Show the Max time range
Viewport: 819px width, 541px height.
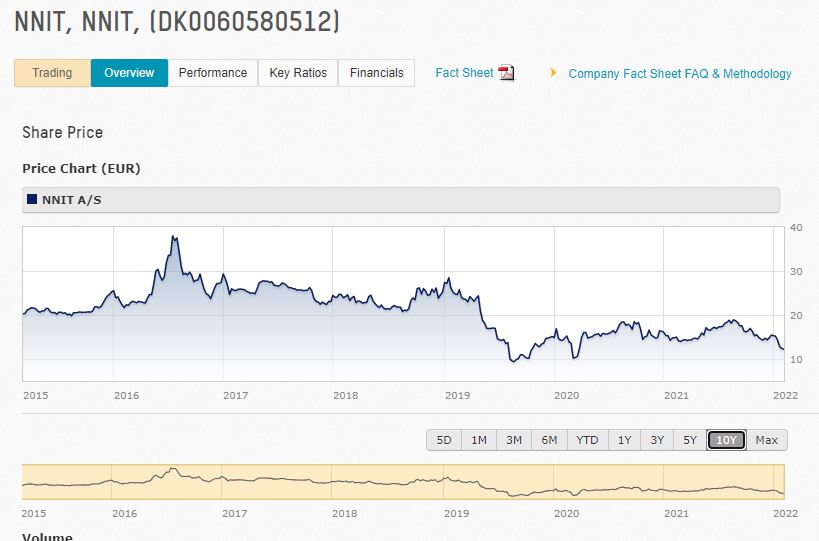767,440
